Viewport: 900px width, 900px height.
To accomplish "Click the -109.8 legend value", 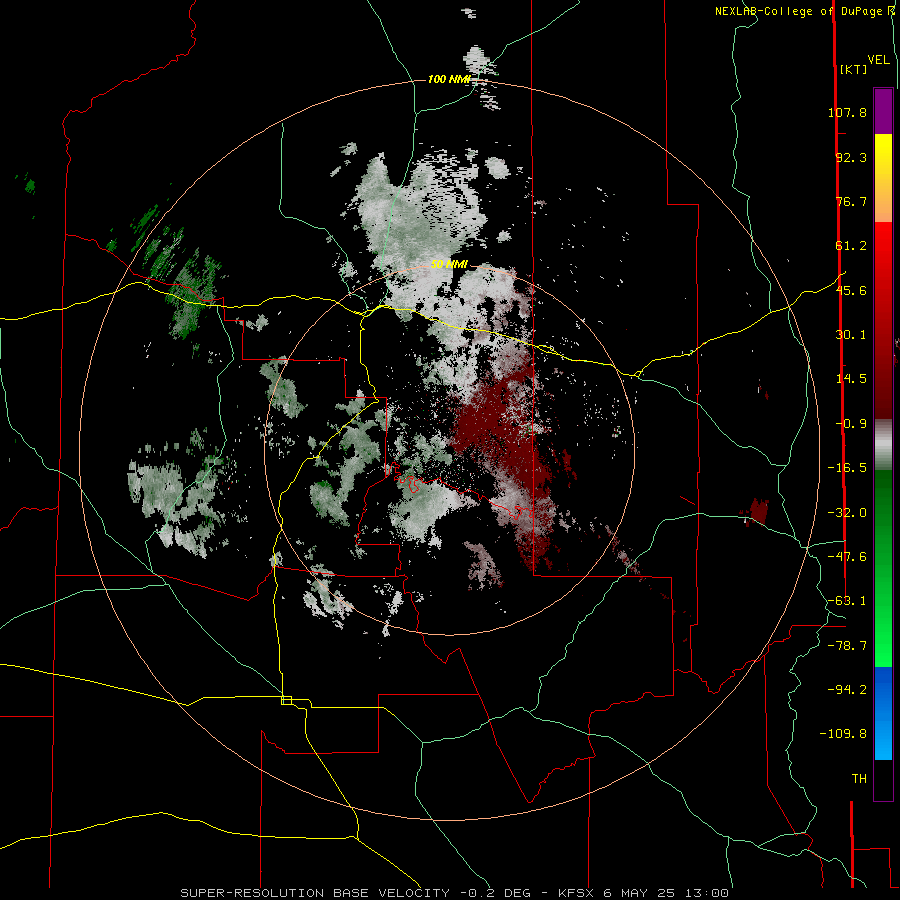I will (843, 734).
